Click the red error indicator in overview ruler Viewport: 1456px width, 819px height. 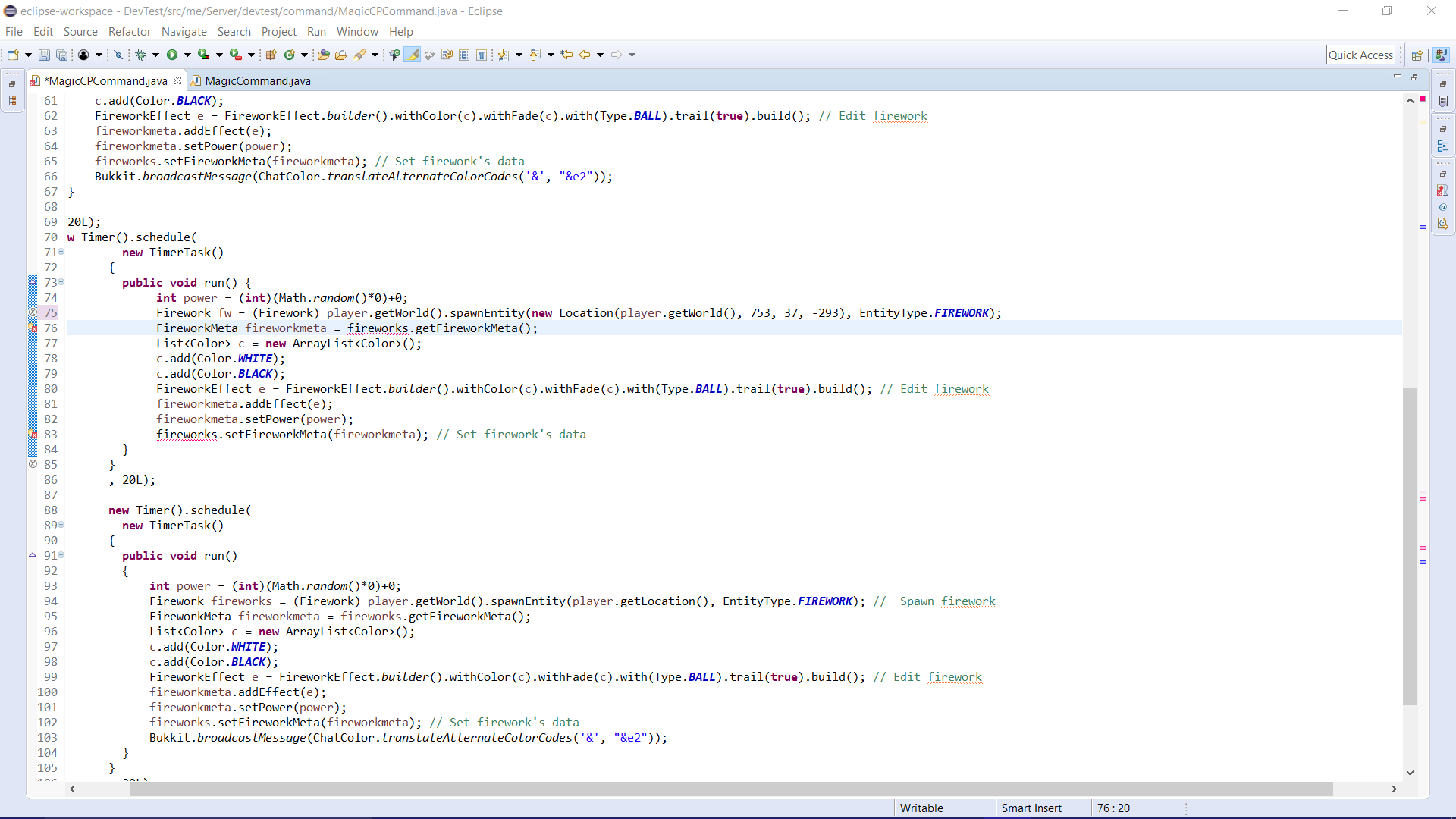point(1423,99)
